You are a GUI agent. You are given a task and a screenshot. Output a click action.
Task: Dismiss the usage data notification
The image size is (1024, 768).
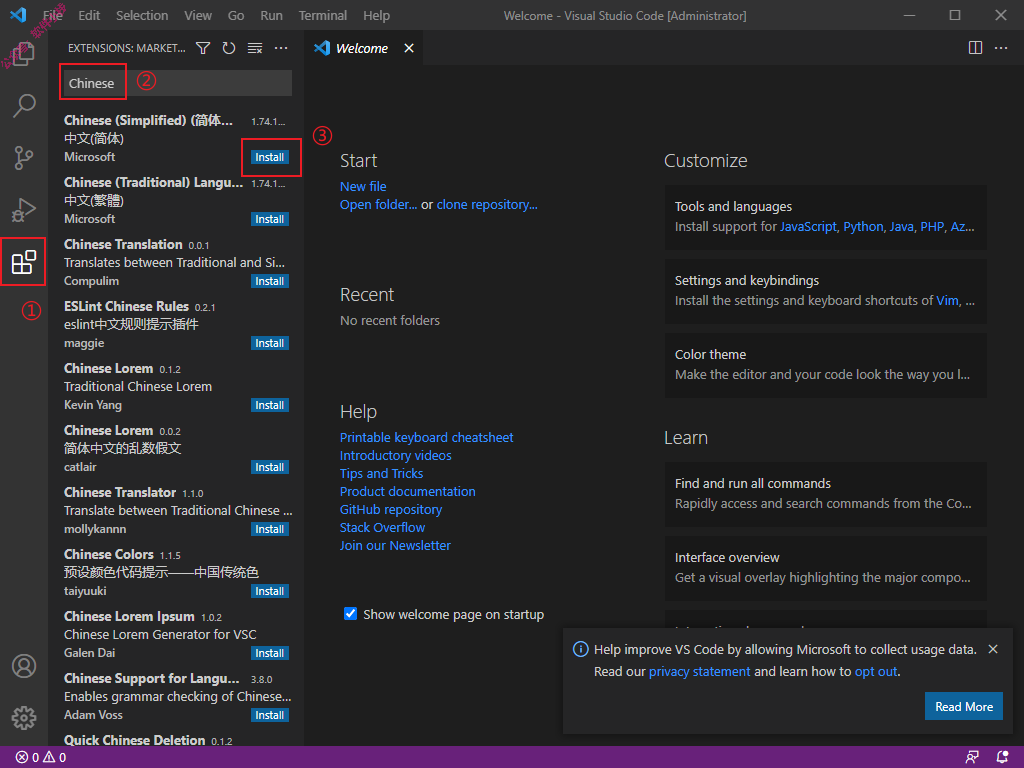tap(993, 649)
